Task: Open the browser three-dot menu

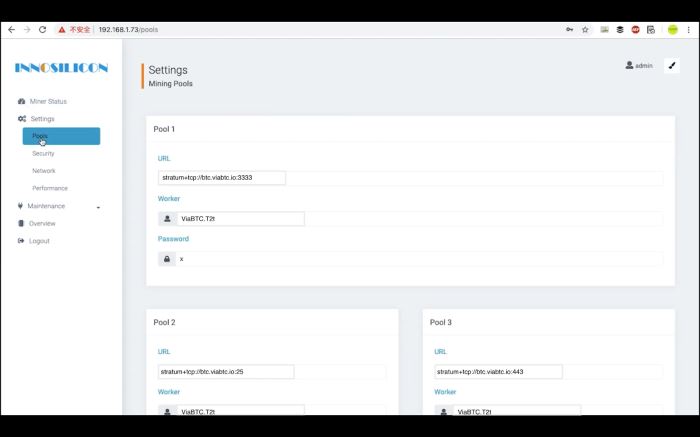Action: (x=688, y=29)
